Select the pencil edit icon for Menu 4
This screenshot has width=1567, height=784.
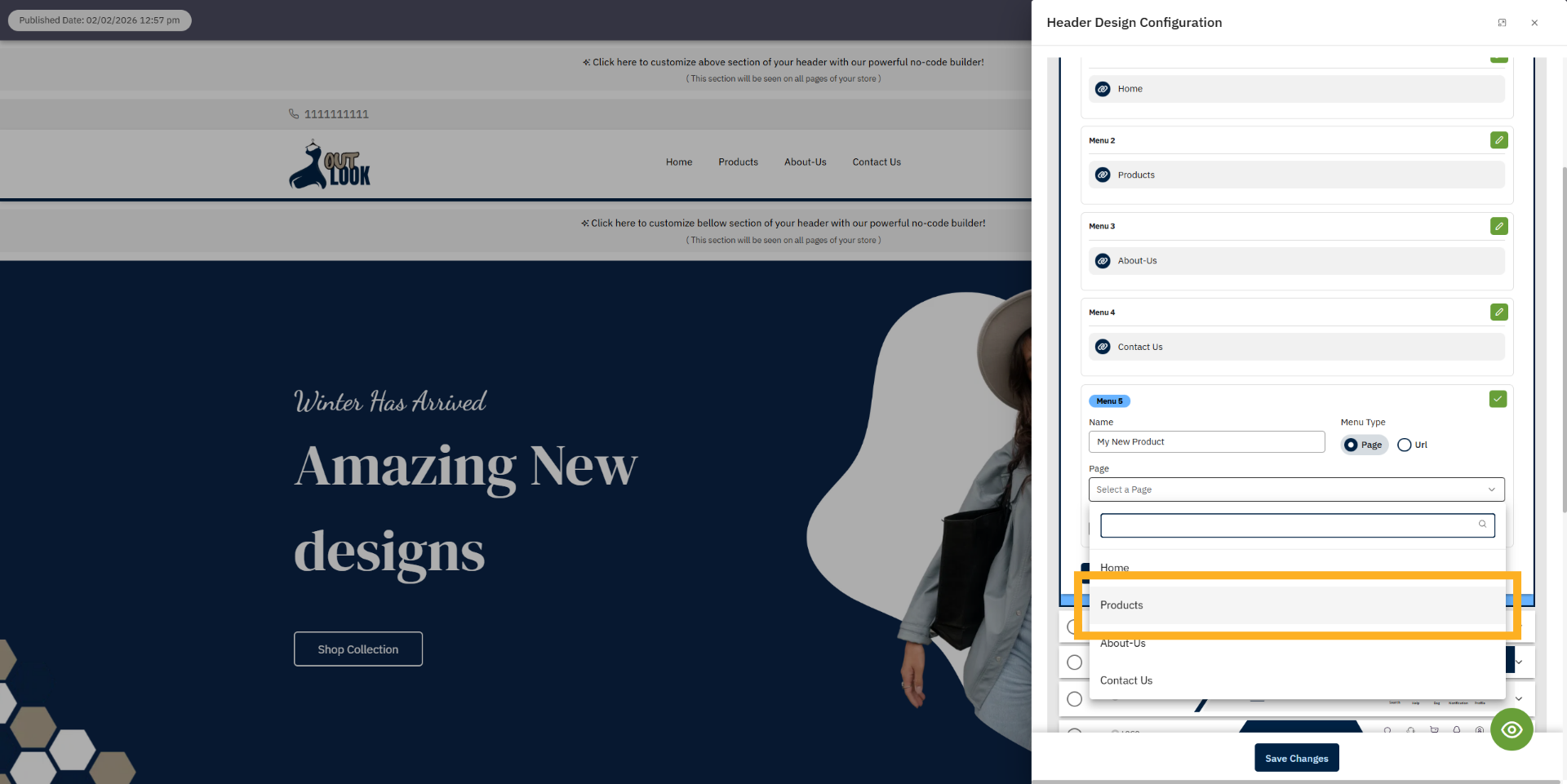click(1498, 312)
